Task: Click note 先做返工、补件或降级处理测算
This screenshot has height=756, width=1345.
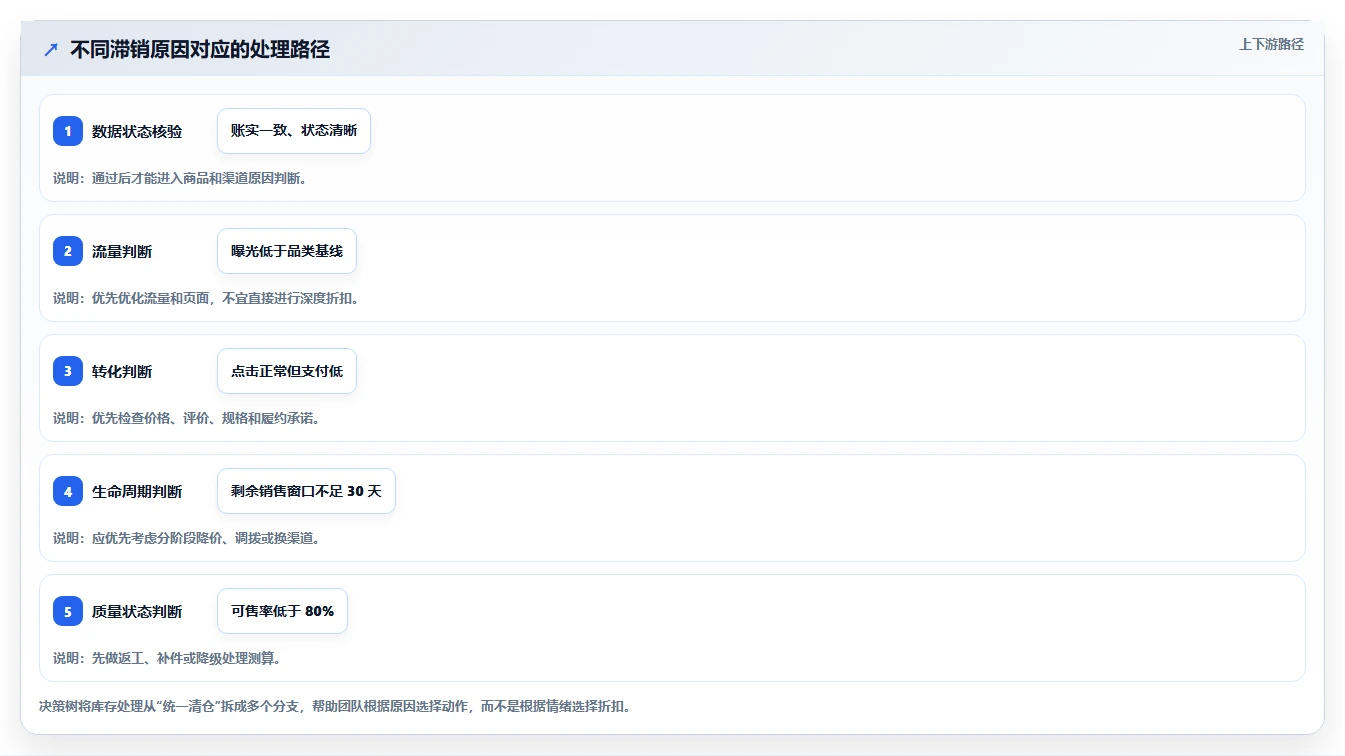Action: click(167, 658)
